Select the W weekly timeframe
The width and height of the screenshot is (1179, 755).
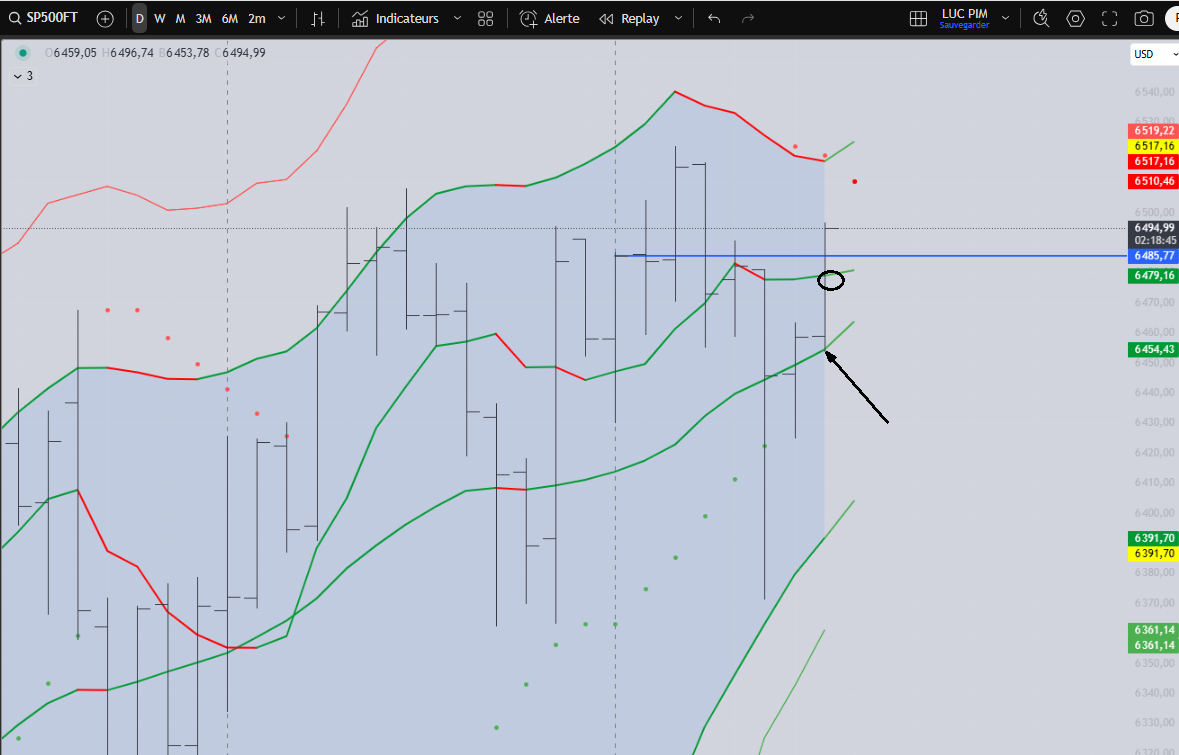pos(159,19)
